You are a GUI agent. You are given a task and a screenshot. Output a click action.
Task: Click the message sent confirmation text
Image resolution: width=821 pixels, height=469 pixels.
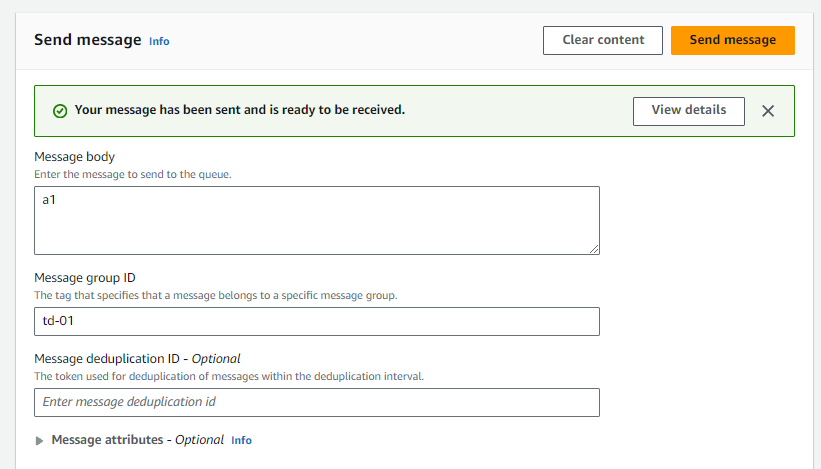pos(239,110)
